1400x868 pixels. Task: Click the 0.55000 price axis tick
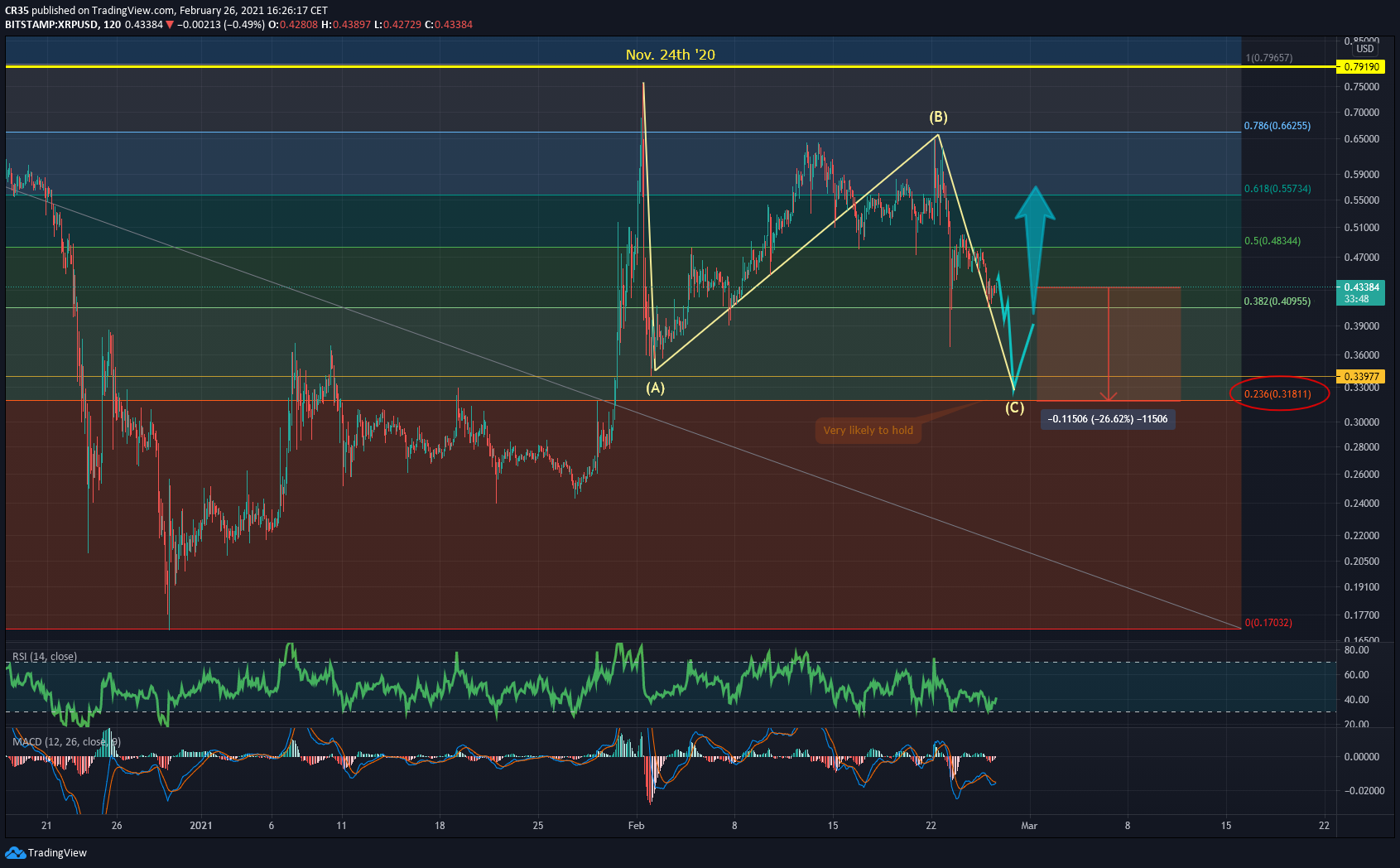click(1361, 200)
